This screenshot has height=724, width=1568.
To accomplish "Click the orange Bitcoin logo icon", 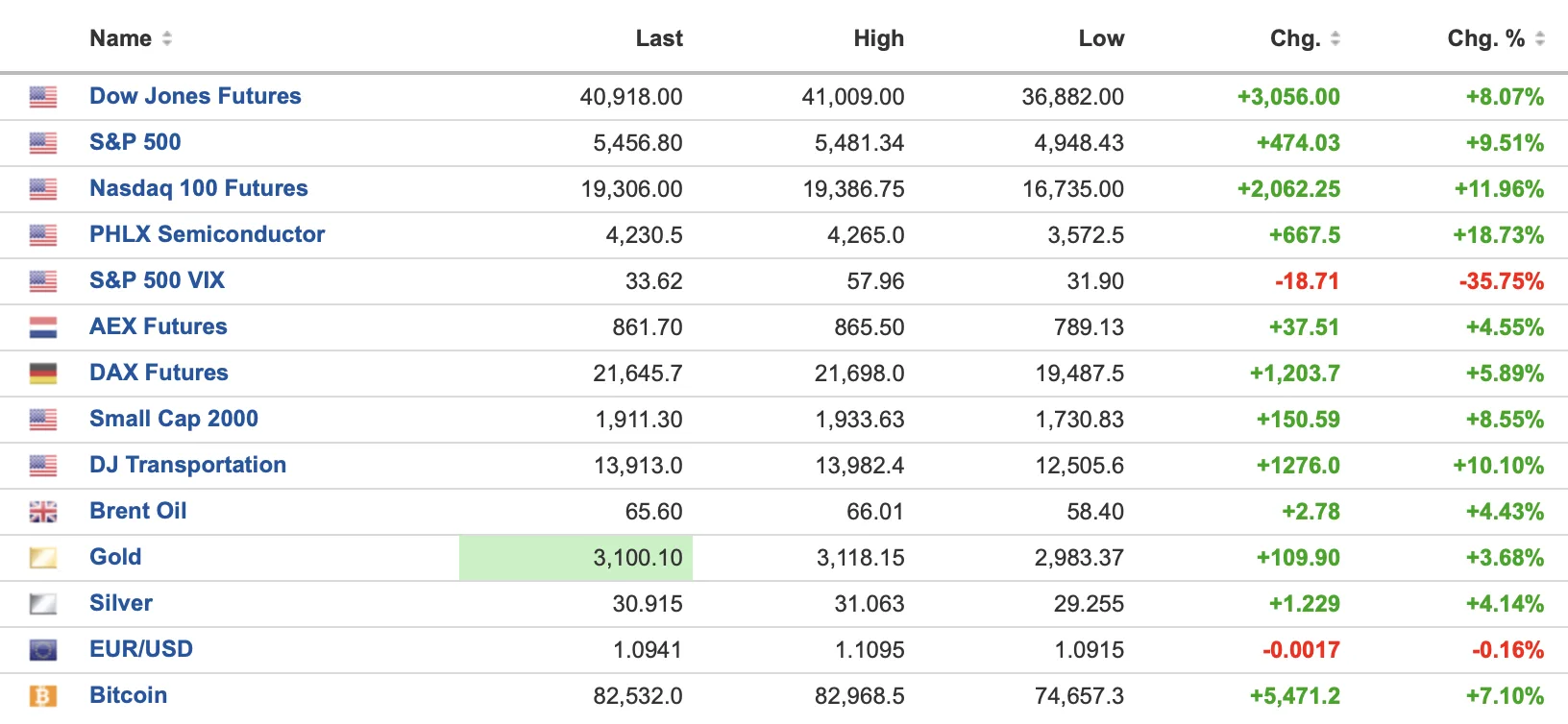I will pyautogui.click(x=43, y=696).
